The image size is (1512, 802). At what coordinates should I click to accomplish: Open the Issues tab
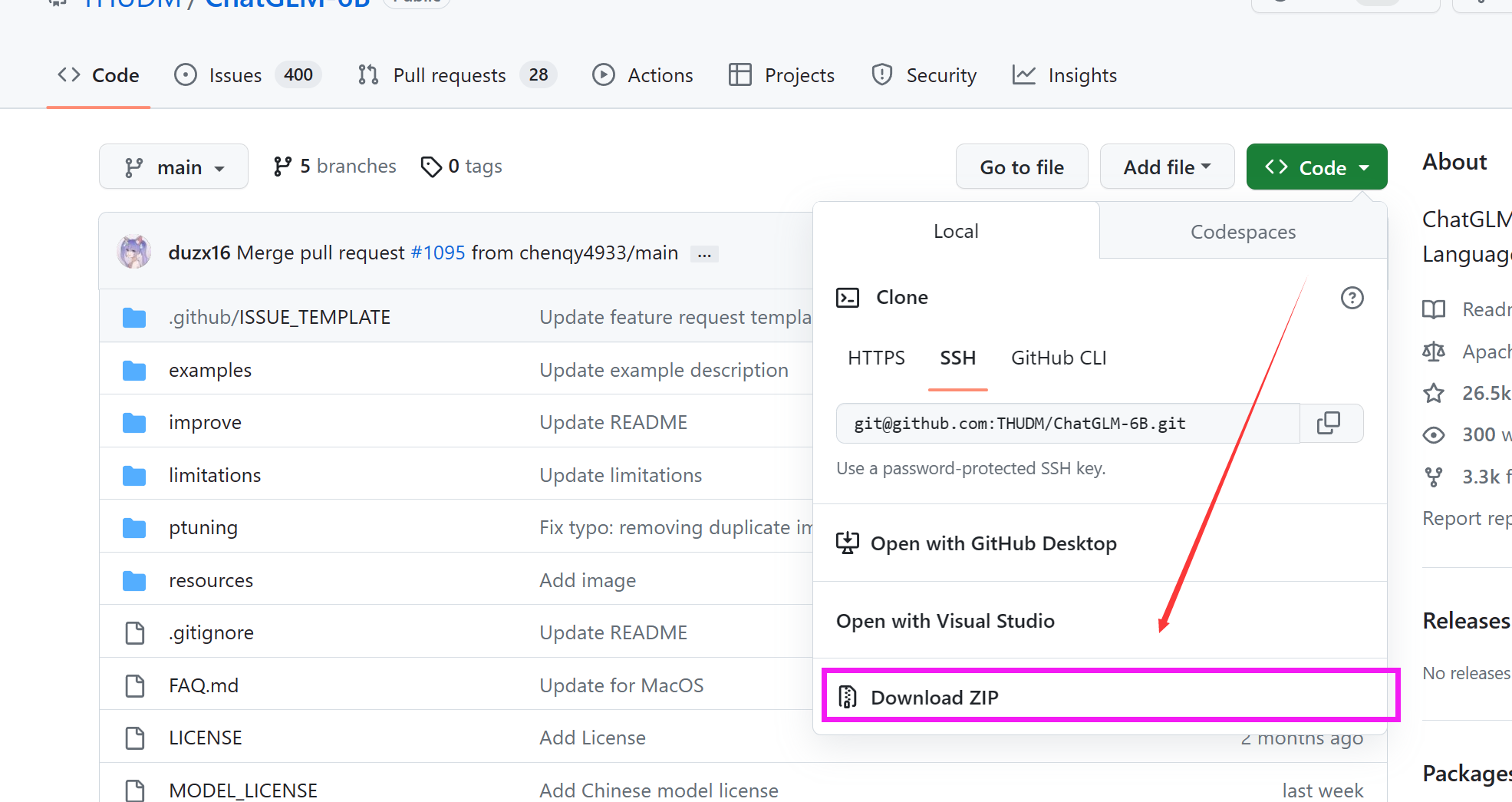(247, 75)
